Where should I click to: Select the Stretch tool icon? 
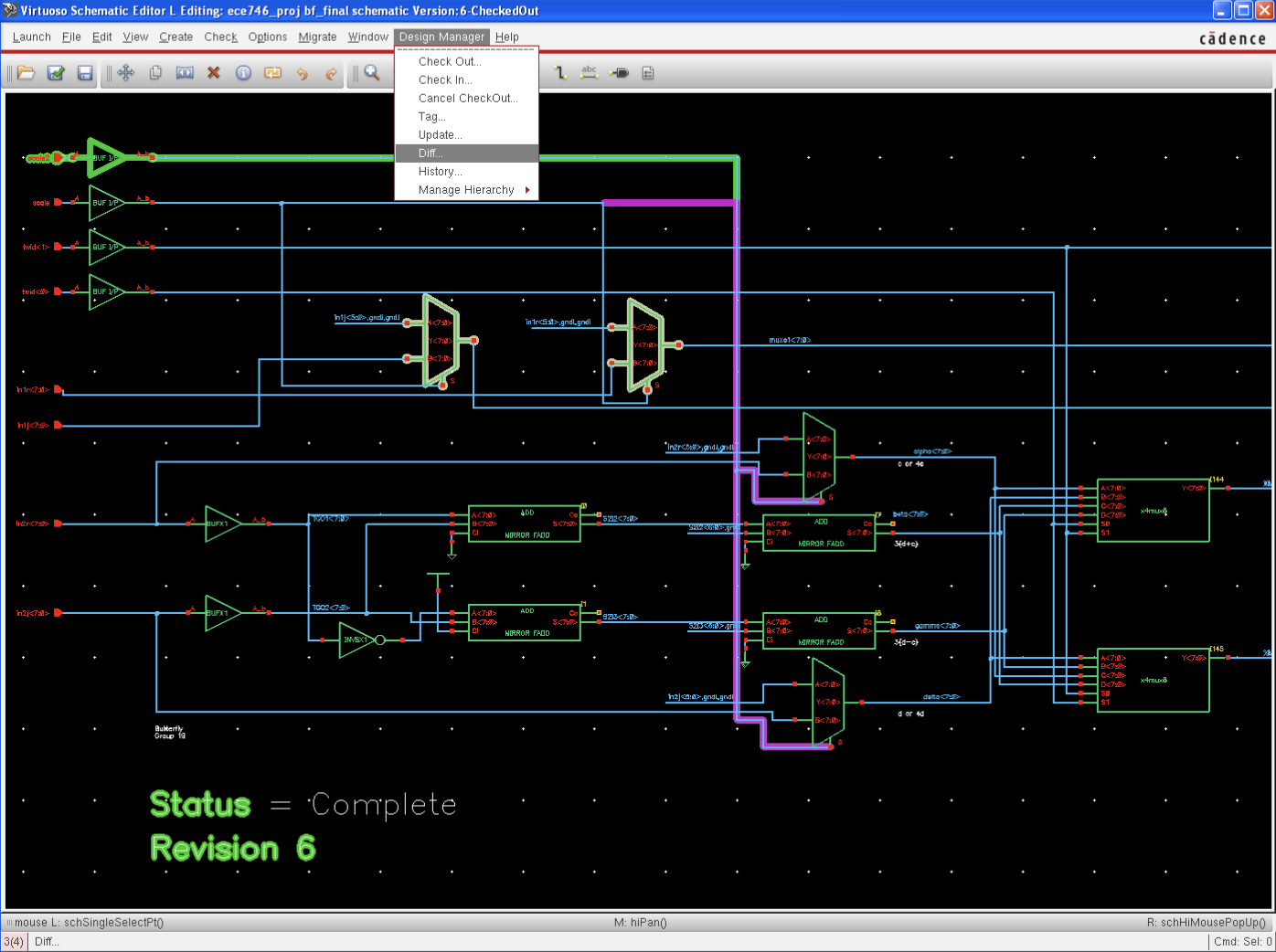pos(185,73)
